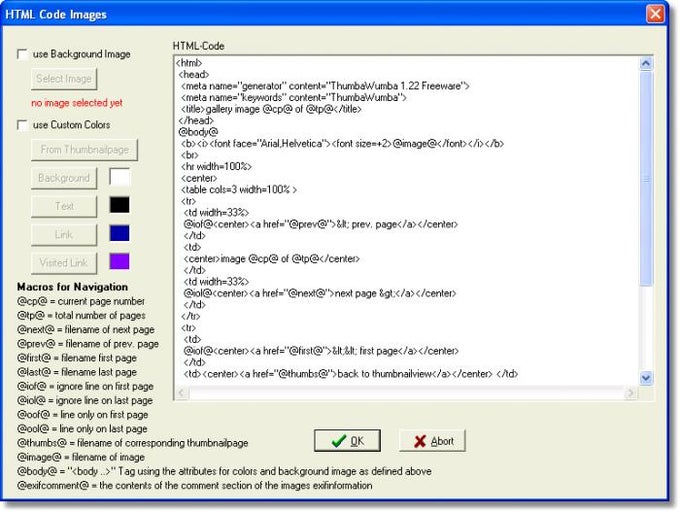Click the font face Arial,Helvetica line
The height and width of the screenshot is (512, 680).
pyautogui.click(x=343, y=143)
